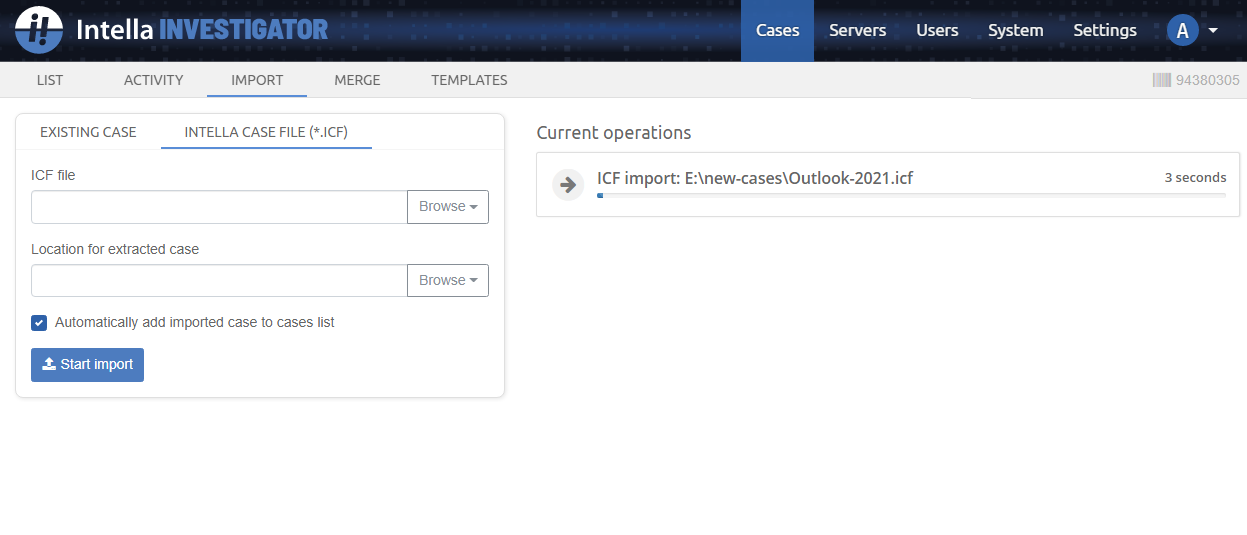Image resolution: width=1247 pixels, height=535 pixels.
Task: Click the ICF import progress bar
Action: click(910, 196)
